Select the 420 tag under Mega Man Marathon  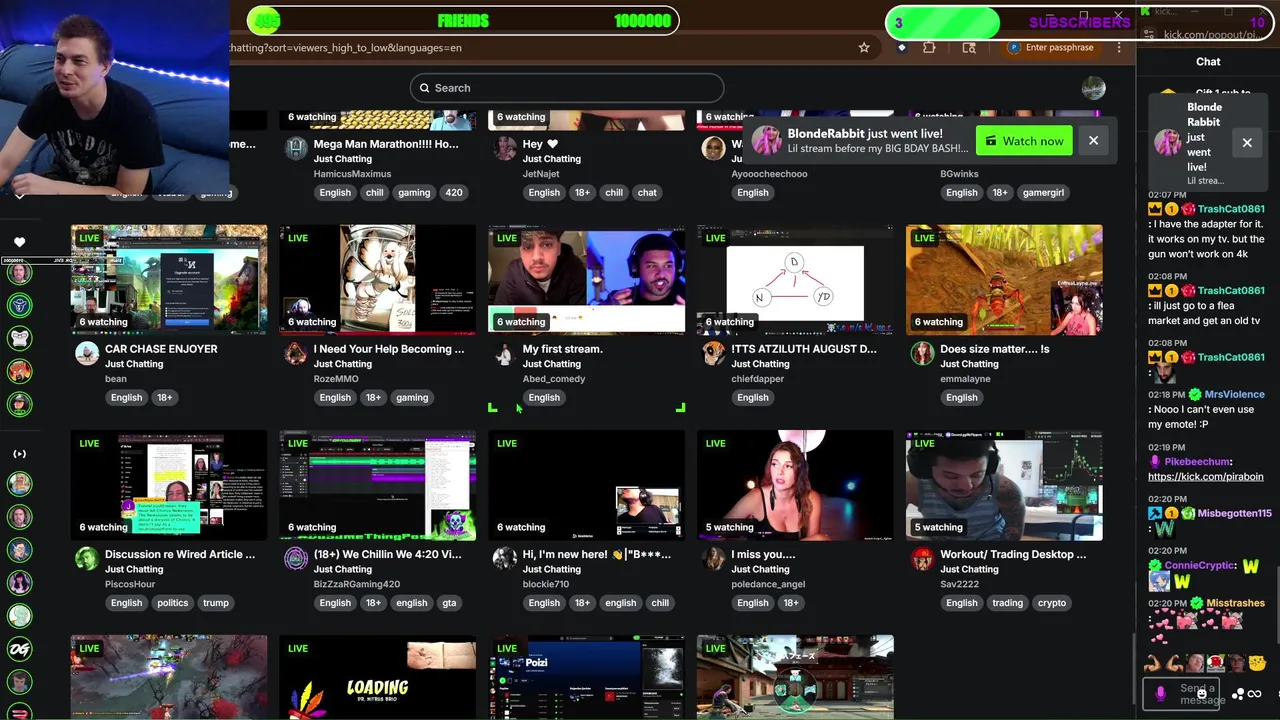pos(454,193)
